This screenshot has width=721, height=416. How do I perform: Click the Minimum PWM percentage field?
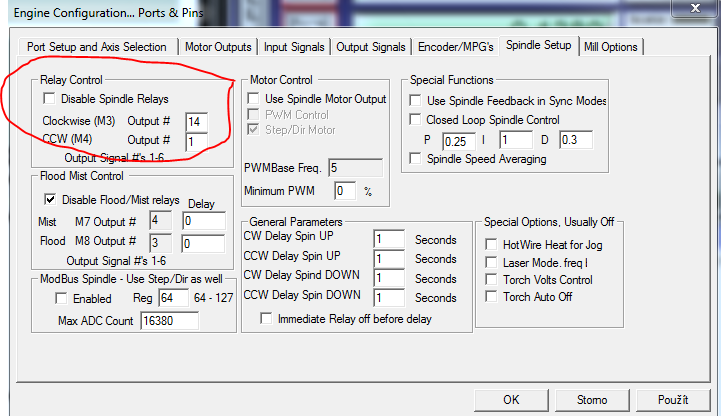tap(344, 190)
